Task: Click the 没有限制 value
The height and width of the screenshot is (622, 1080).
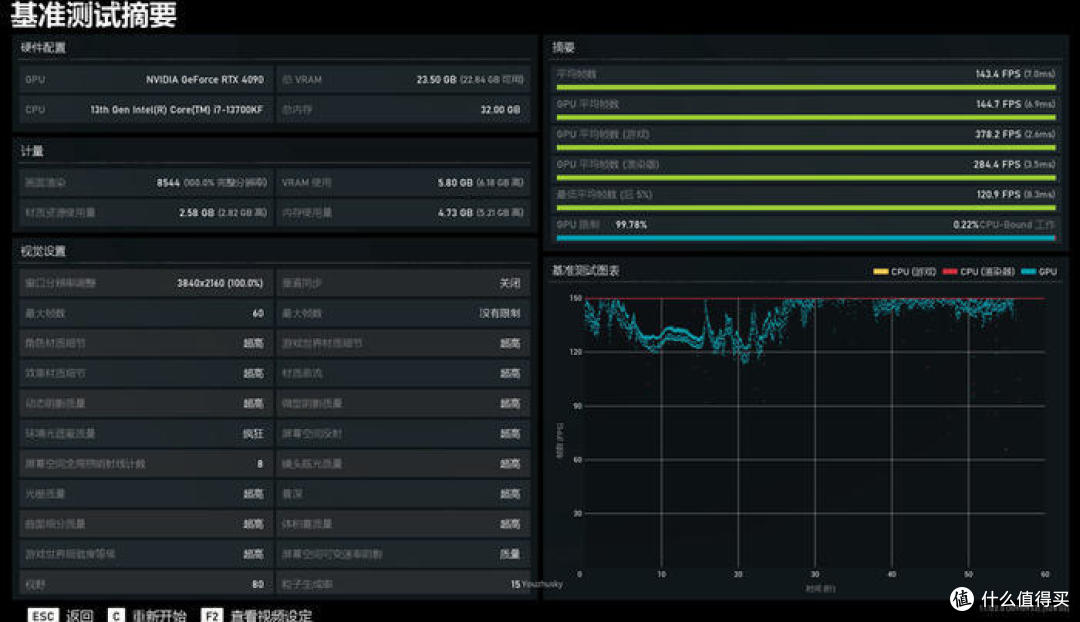Action: point(500,313)
